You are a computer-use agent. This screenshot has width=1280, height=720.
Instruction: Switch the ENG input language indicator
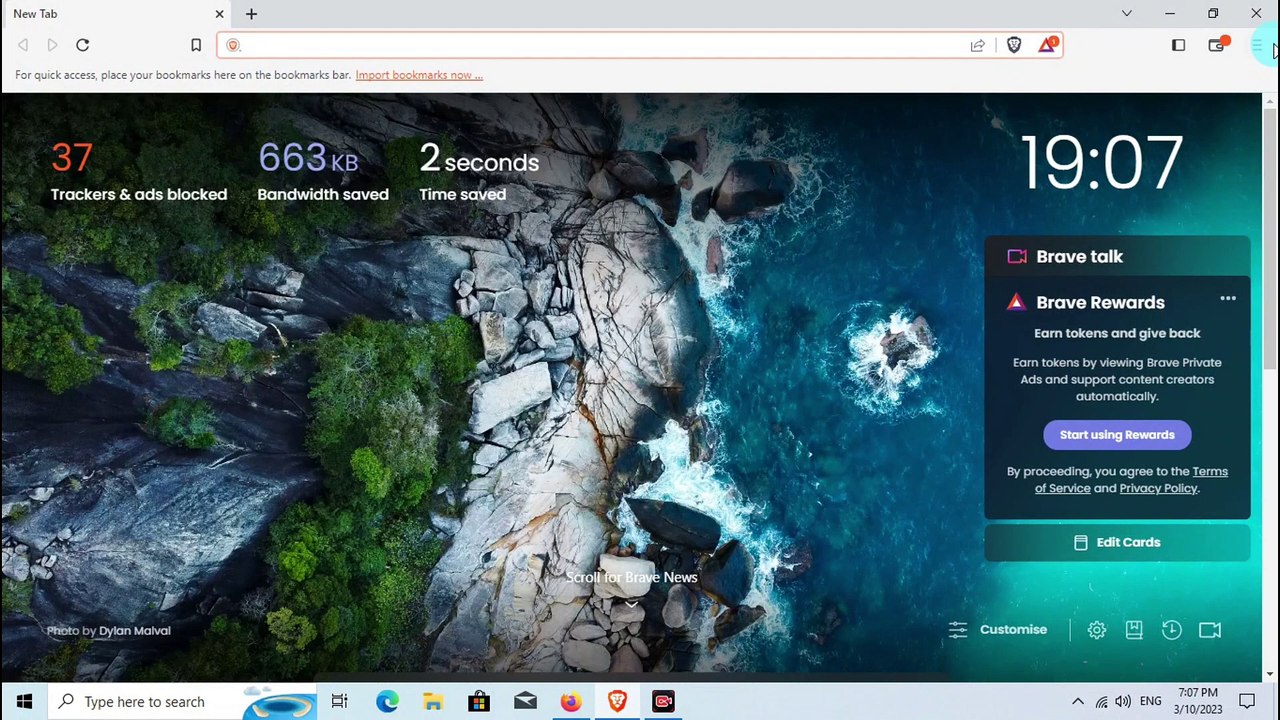click(x=1150, y=702)
